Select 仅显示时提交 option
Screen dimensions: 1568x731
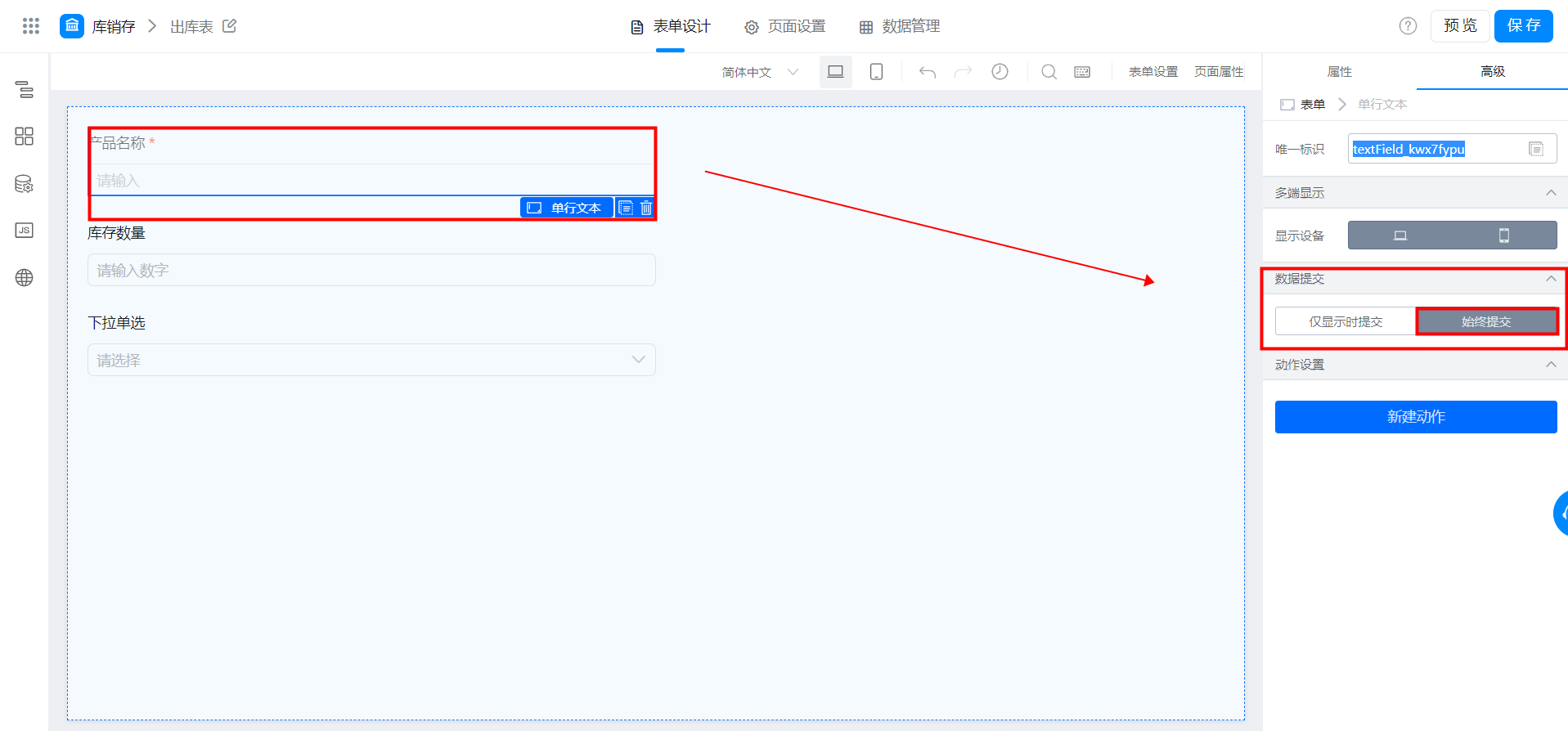pos(1346,321)
